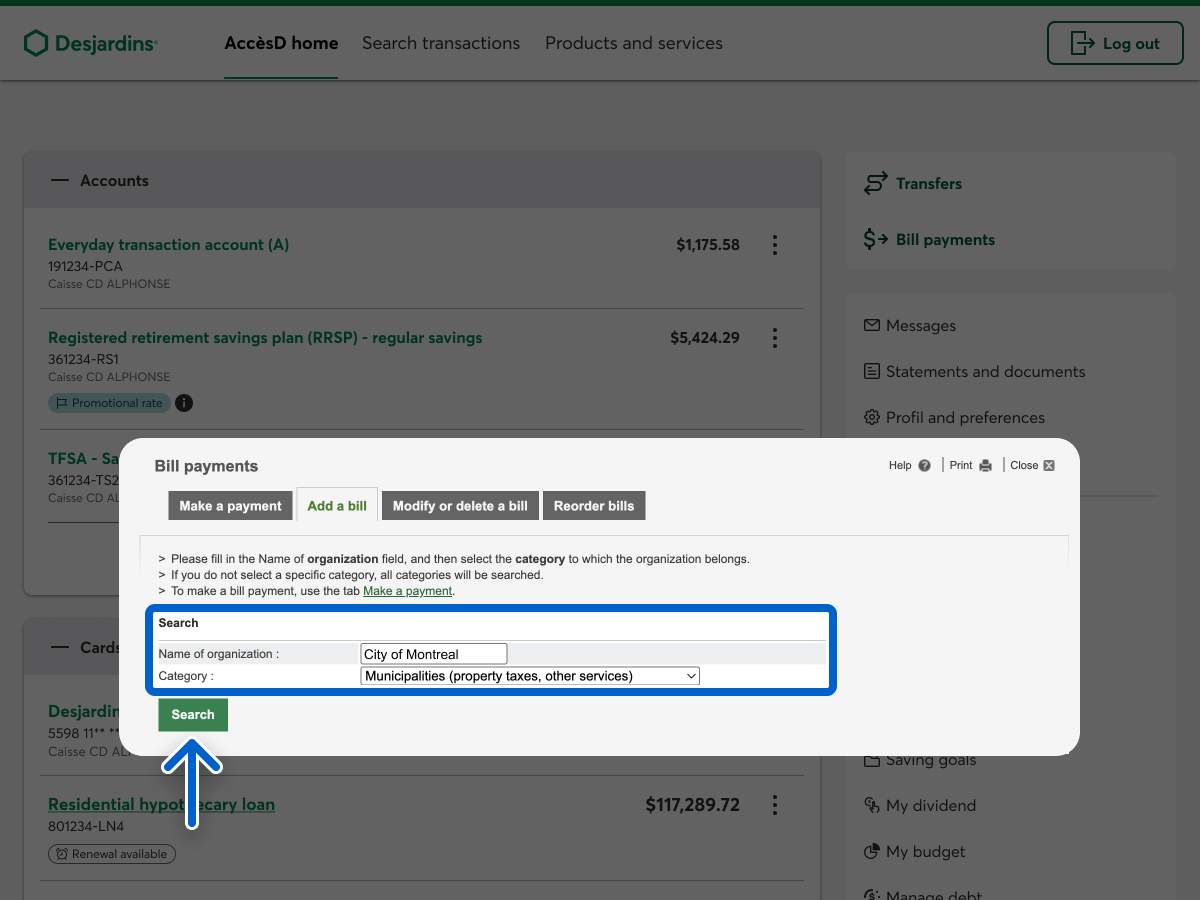
Task: Switch to the Make a payment tab
Action: tap(230, 506)
